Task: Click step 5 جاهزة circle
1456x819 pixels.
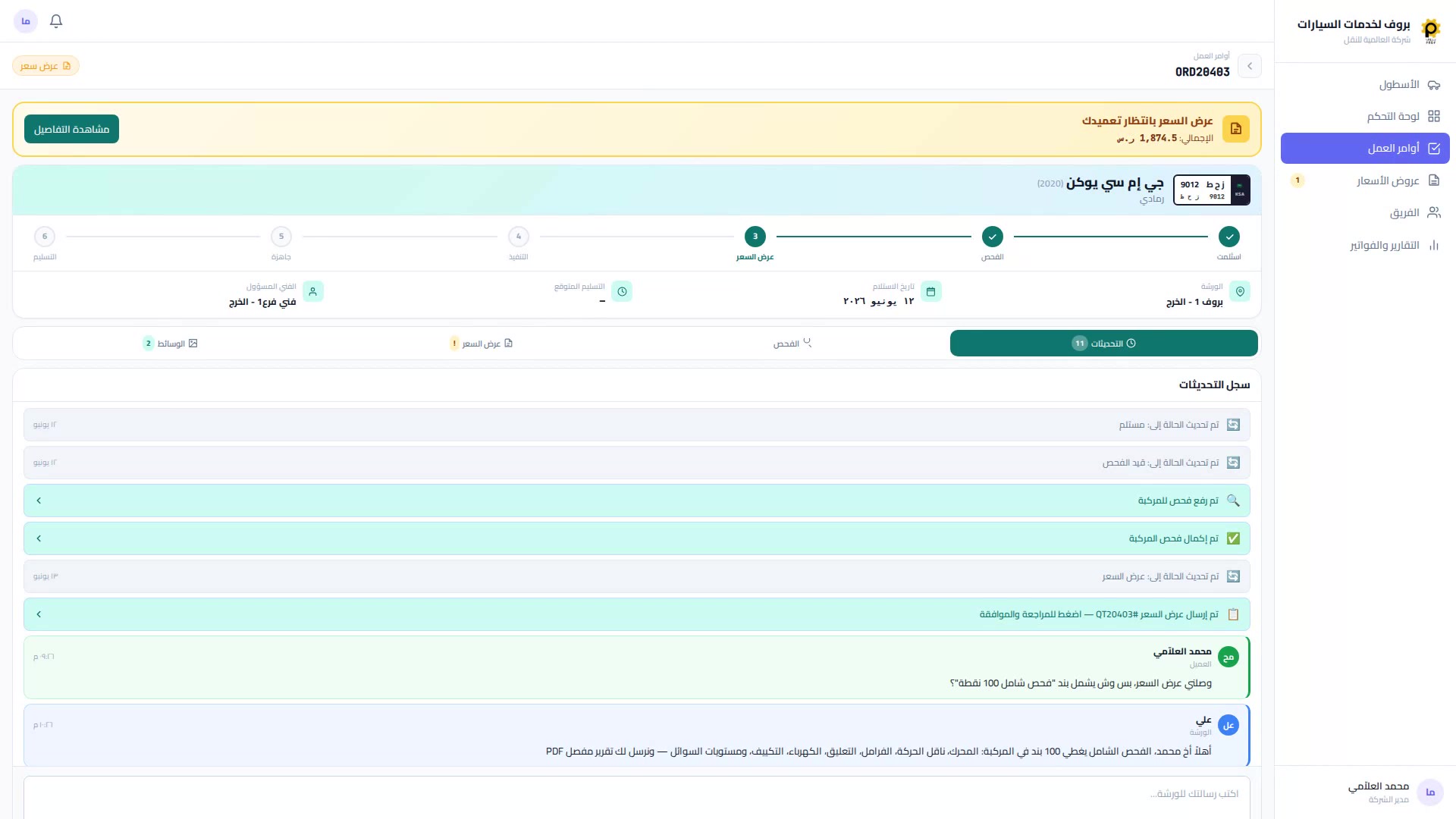Action: pos(281,237)
